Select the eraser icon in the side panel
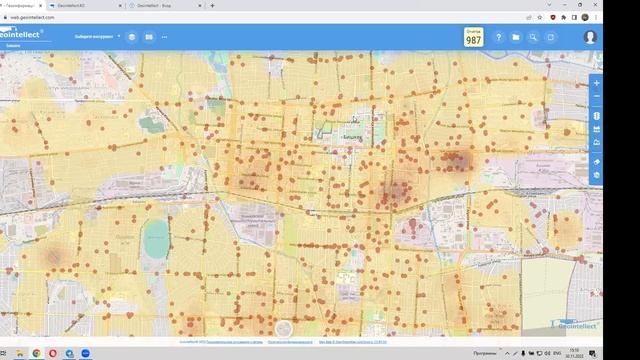 (x=596, y=162)
